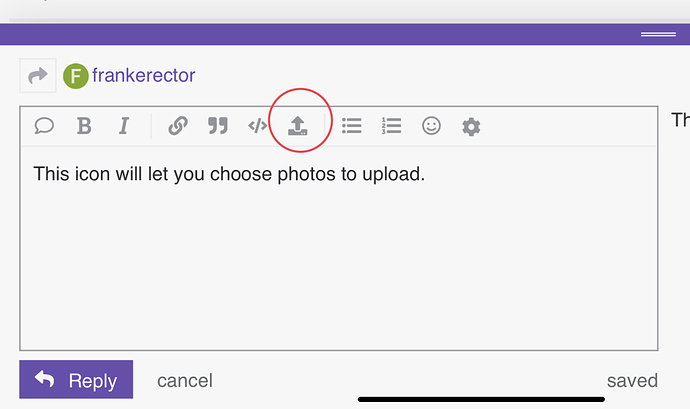Insert a hyperlink using the link icon

pyautogui.click(x=178, y=126)
